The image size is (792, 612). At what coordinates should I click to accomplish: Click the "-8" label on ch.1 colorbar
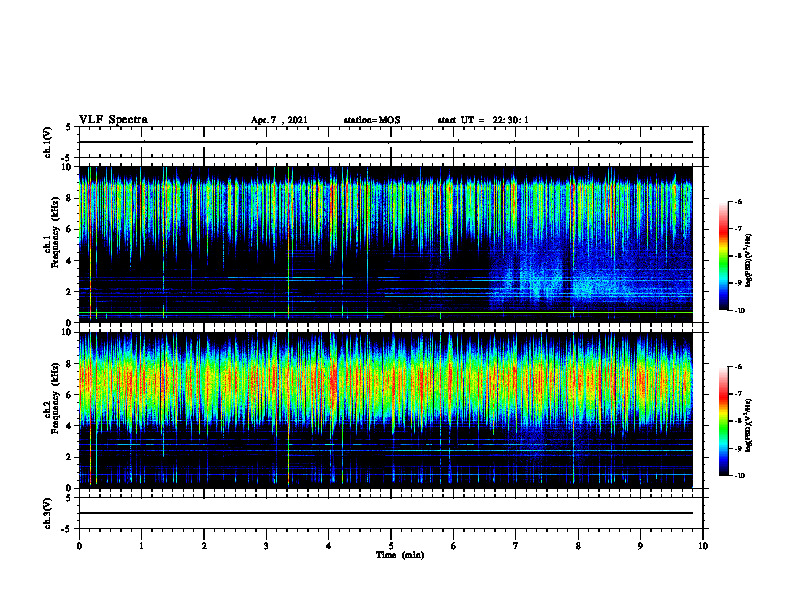pyautogui.click(x=738, y=256)
